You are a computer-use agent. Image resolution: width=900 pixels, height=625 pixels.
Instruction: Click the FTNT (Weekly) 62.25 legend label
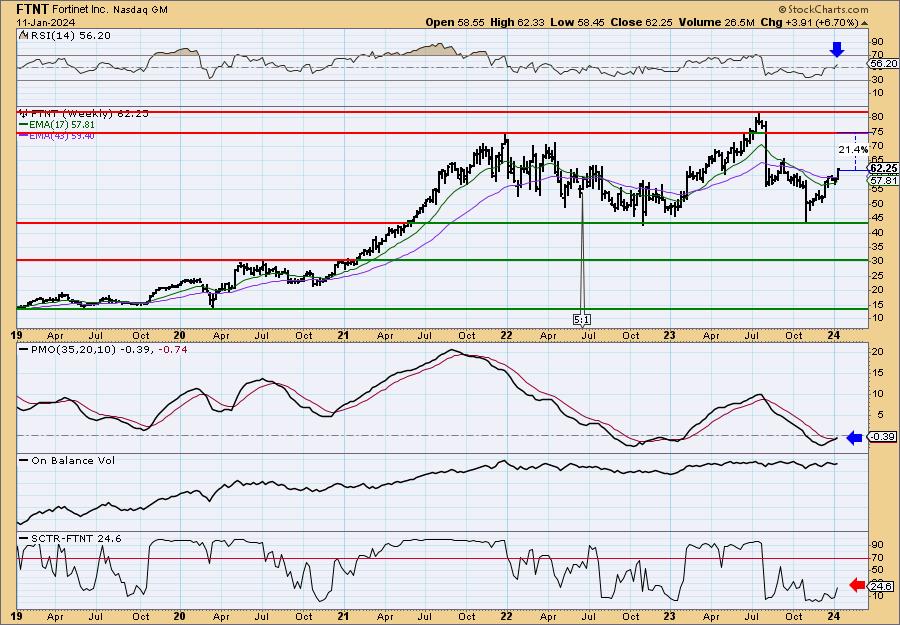tap(89, 114)
